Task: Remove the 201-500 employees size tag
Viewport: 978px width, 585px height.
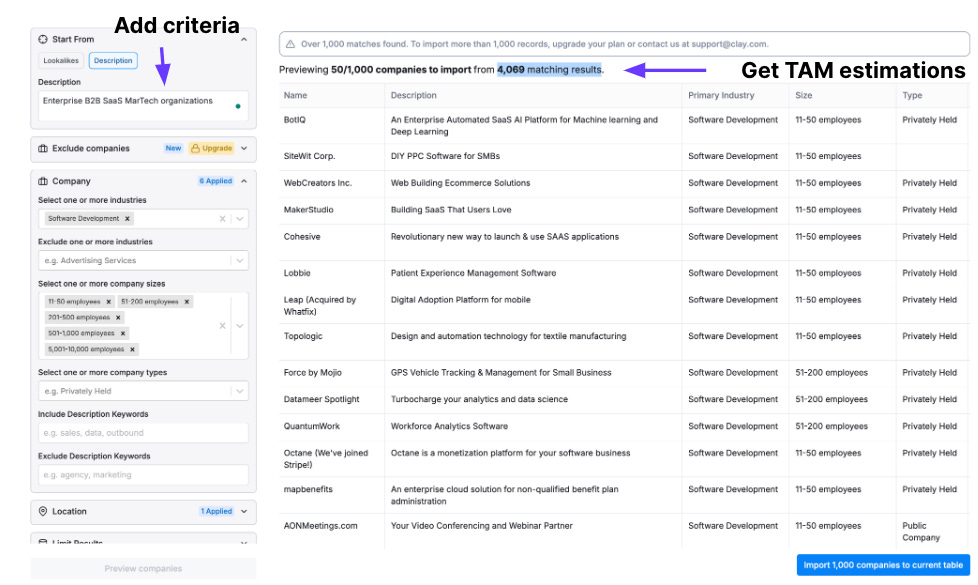Action: (x=118, y=318)
